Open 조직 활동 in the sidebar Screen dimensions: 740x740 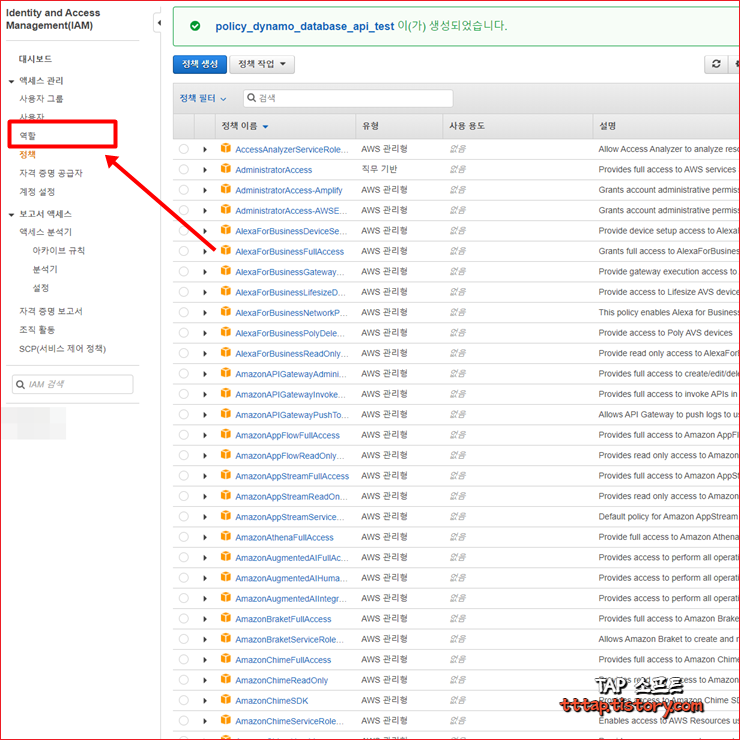(x=37, y=329)
